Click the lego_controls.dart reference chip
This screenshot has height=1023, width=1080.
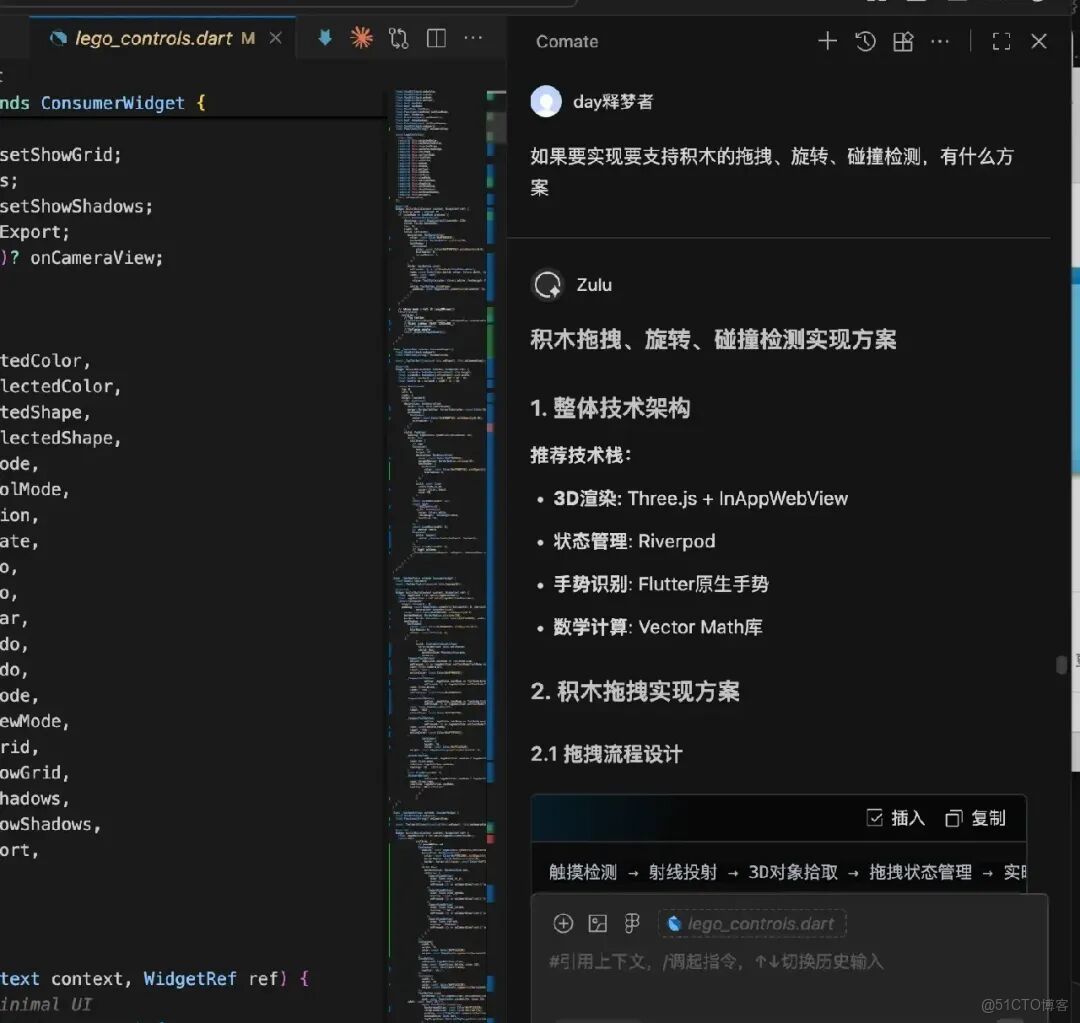click(x=752, y=923)
